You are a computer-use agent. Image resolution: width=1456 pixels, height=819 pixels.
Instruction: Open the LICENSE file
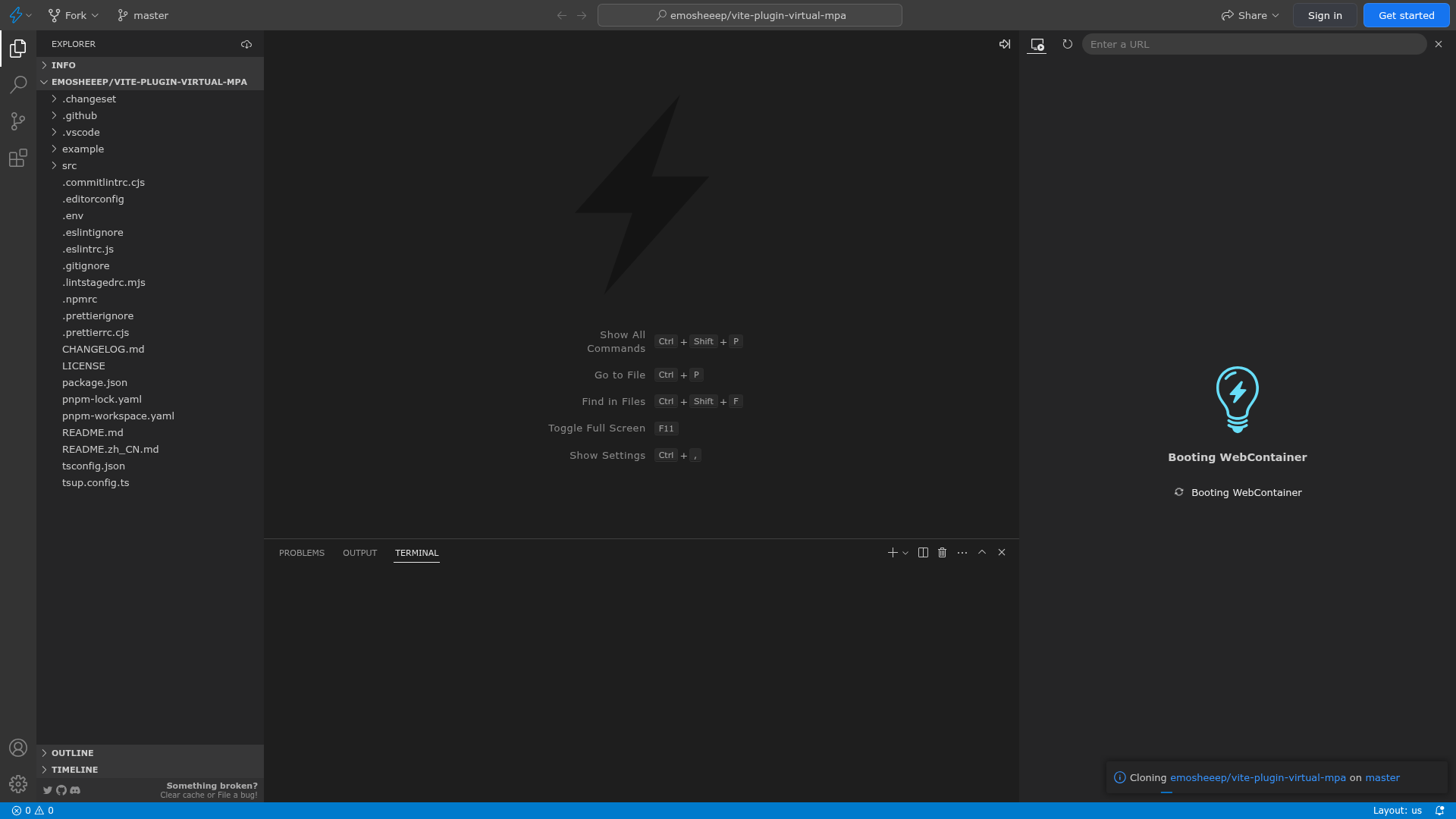point(150,366)
